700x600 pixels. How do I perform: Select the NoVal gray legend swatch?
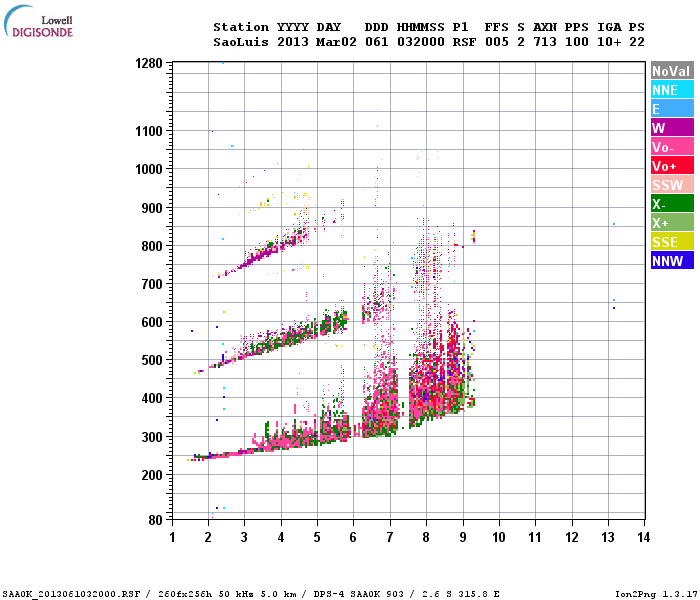(x=672, y=71)
